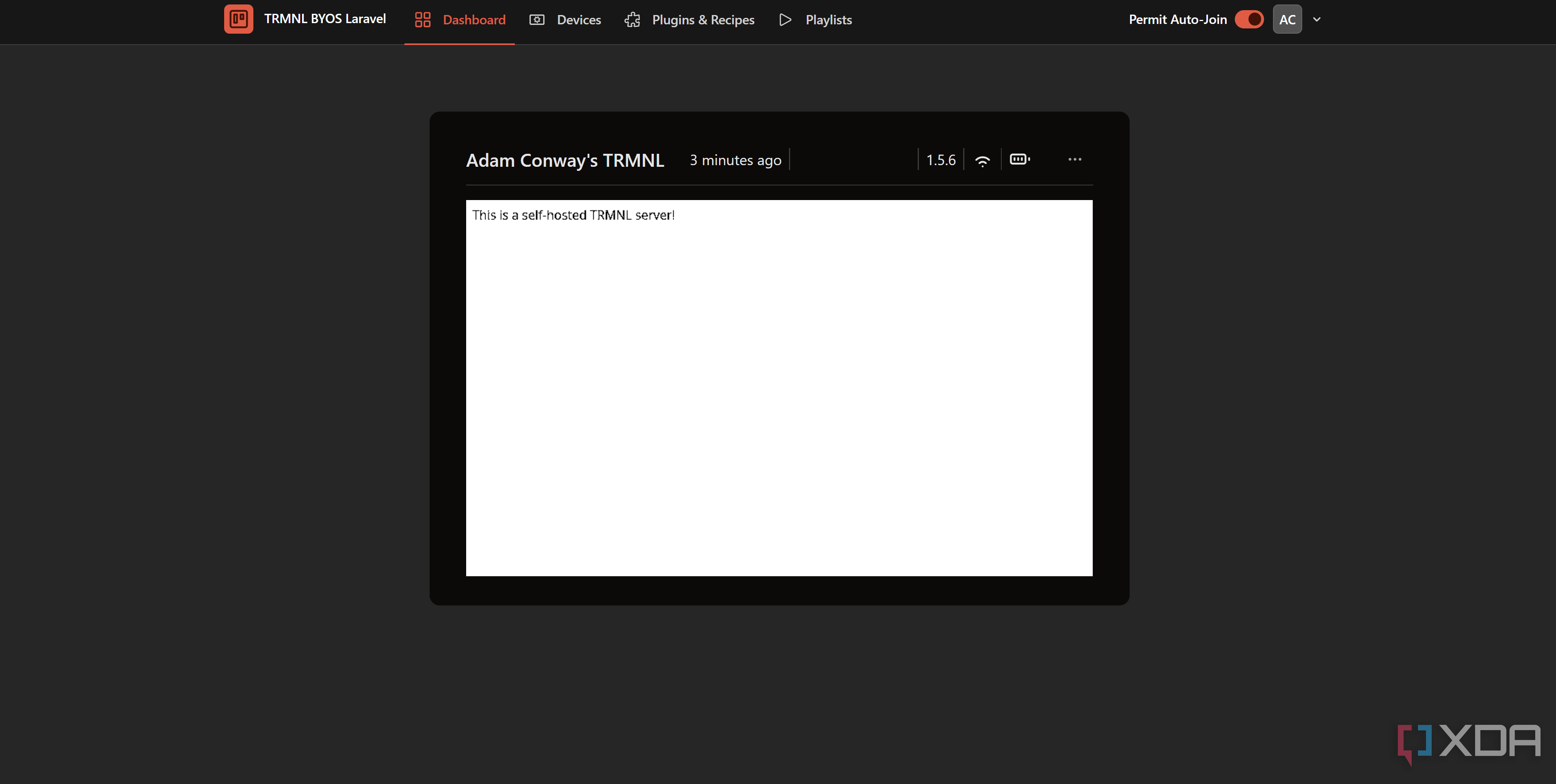Open the device three-dot options menu
Screen dimensions: 1556x784
pyautogui.click(x=1074, y=159)
